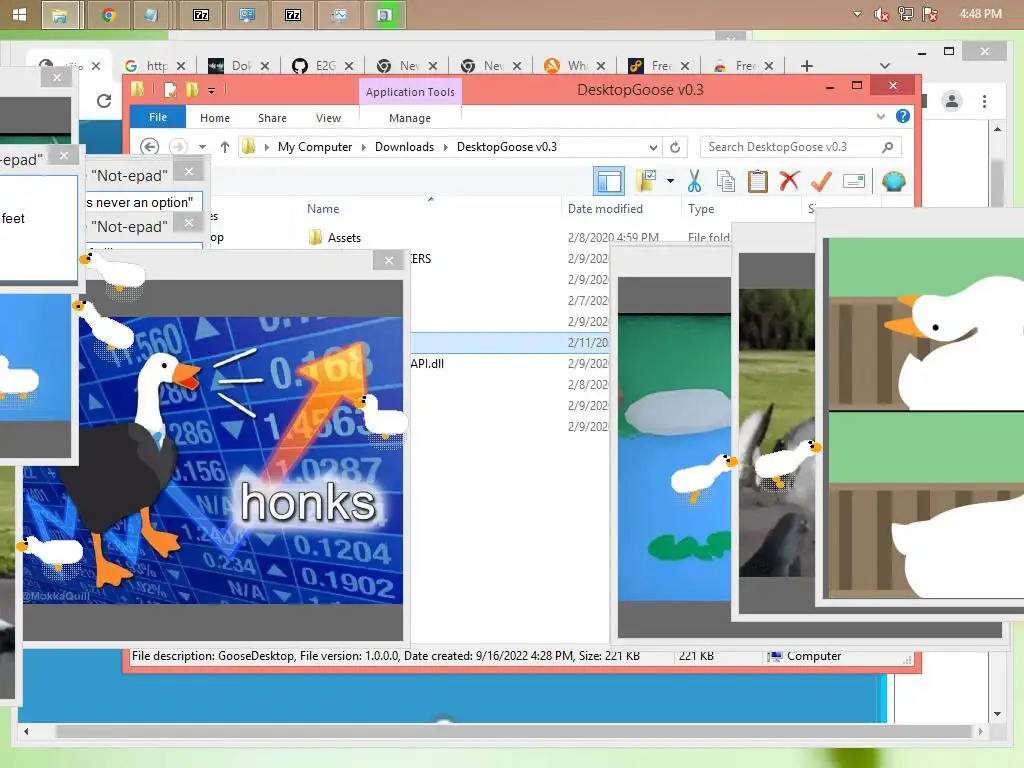
Task: Click Properties icon in quick access toolbar
Action: point(170,89)
